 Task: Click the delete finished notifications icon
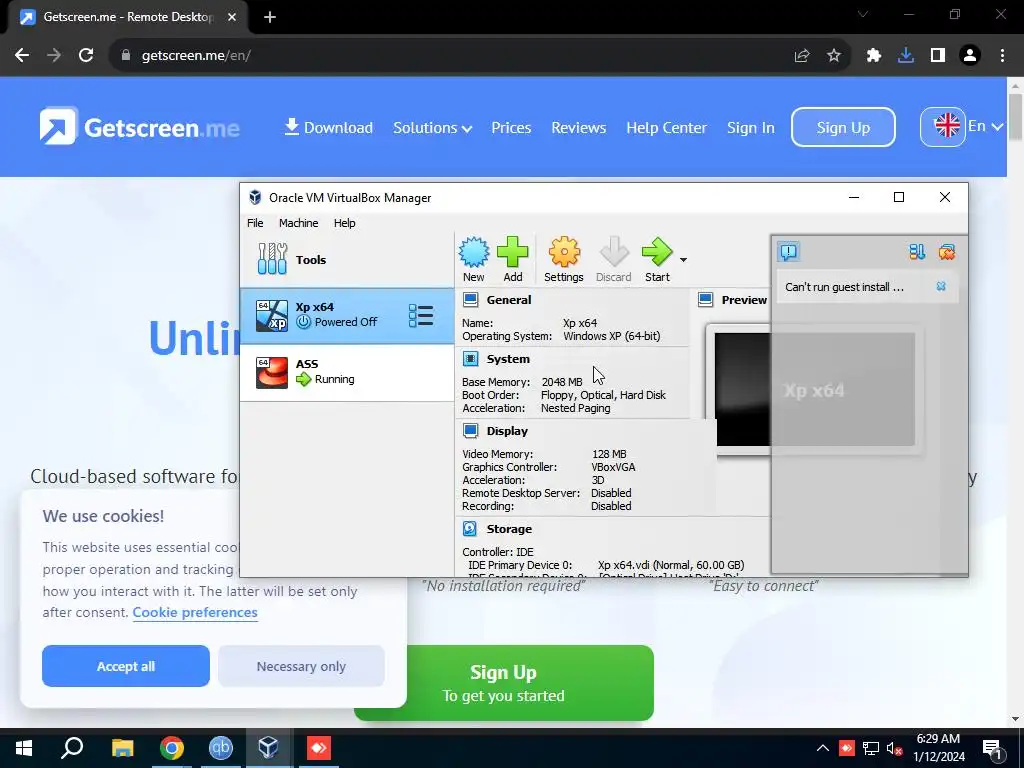[x=946, y=251]
